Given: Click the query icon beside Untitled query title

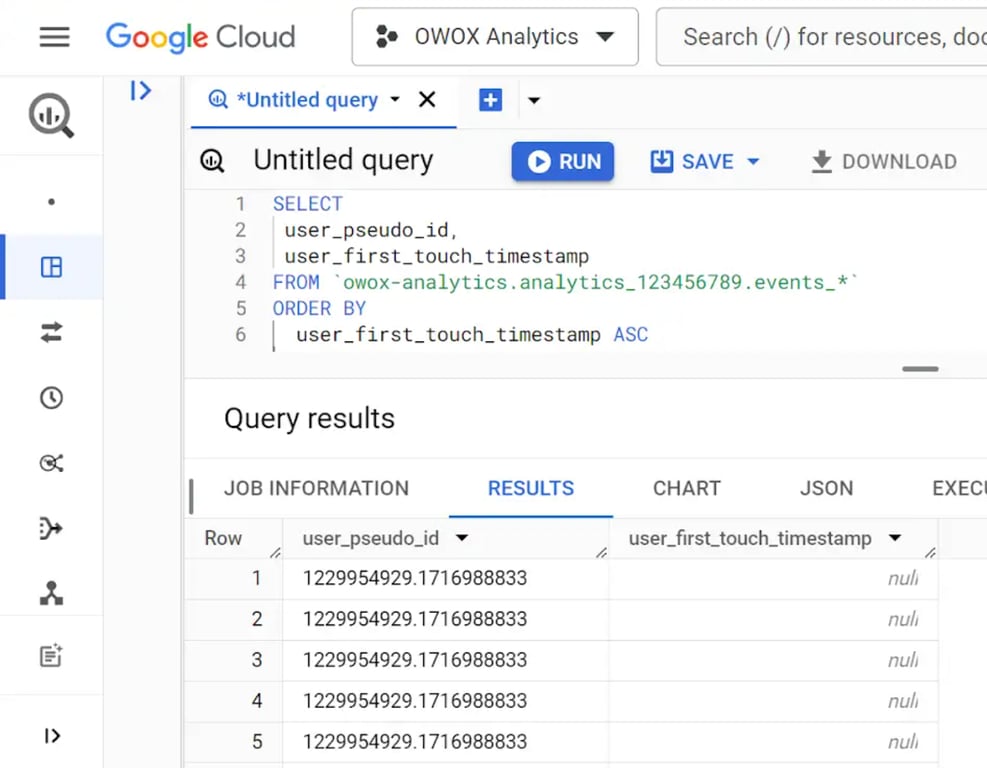Looking at the screenshot, I should (212, 161).
